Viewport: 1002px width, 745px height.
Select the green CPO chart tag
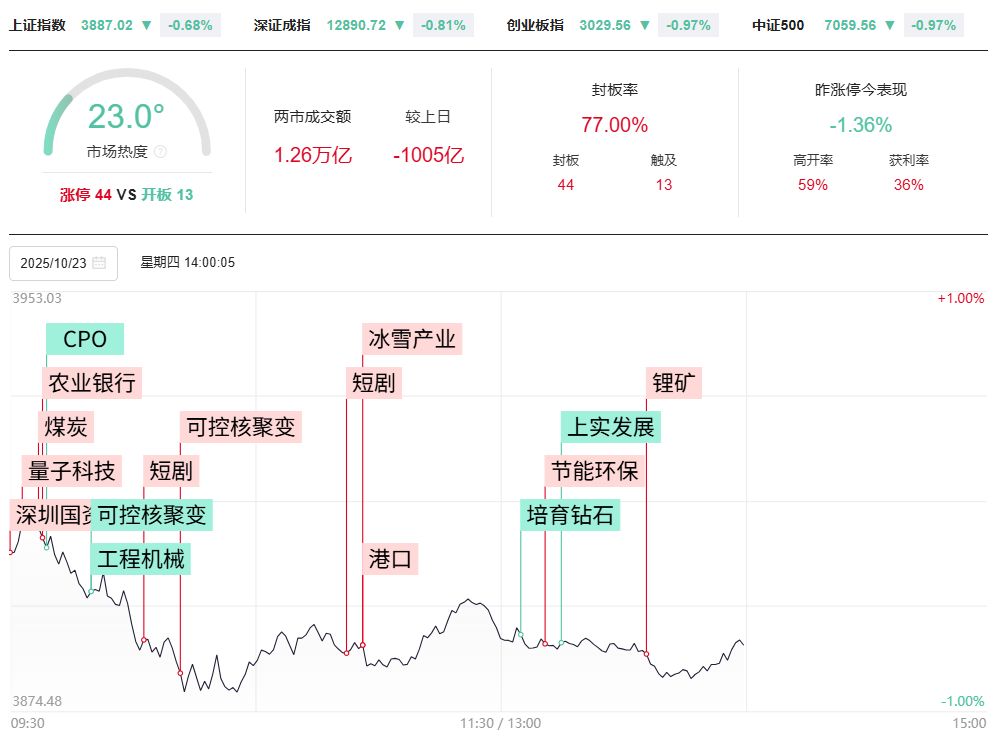coord(85,339)
